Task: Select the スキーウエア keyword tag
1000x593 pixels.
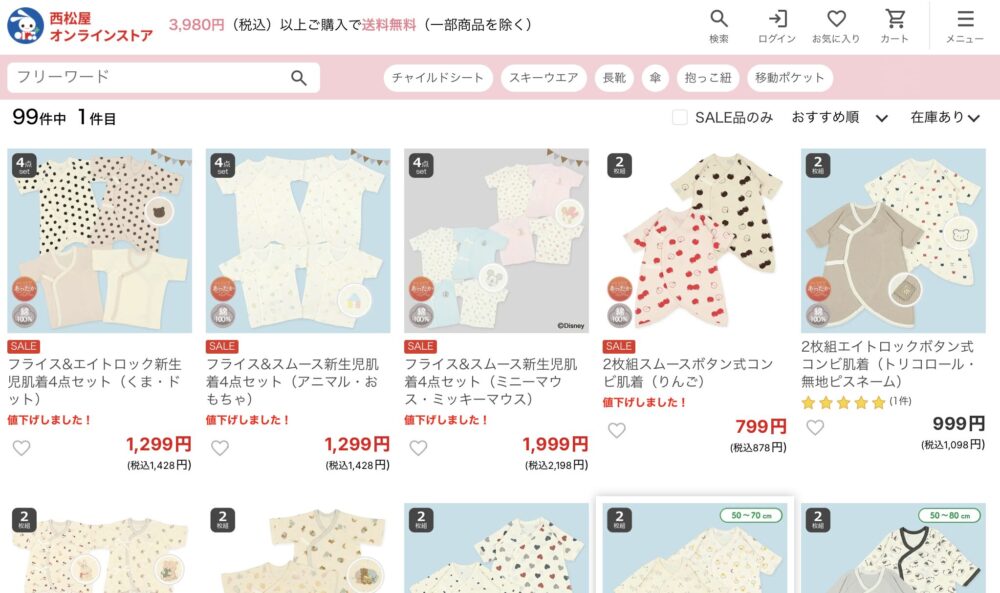Action: click(543, 78)
